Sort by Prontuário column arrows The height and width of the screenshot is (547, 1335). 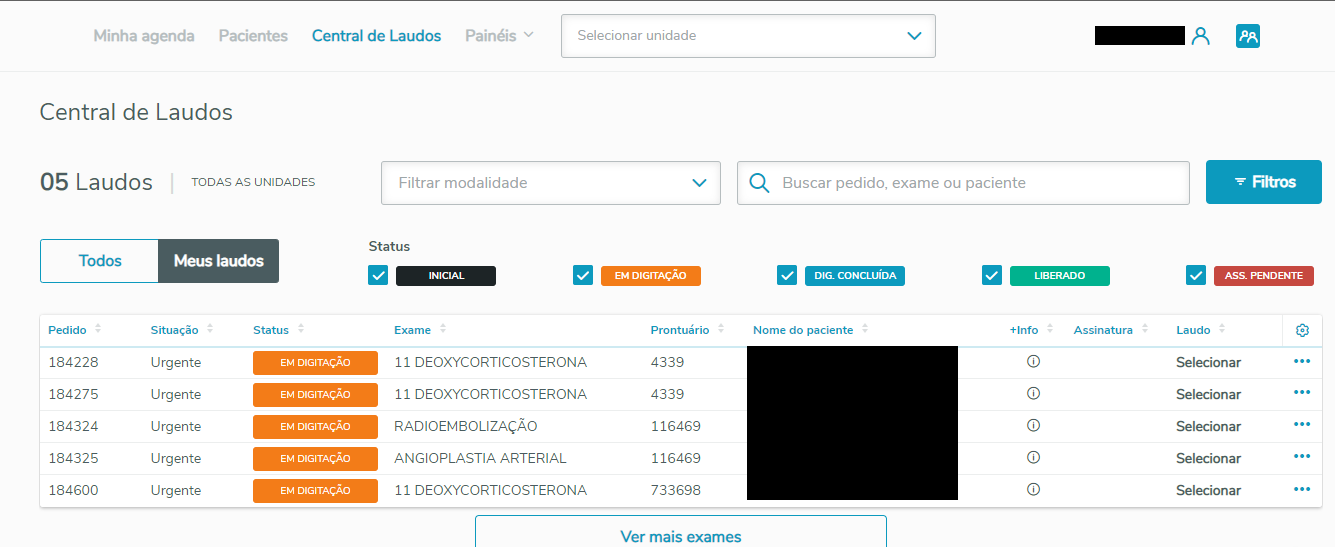point(721,329)
